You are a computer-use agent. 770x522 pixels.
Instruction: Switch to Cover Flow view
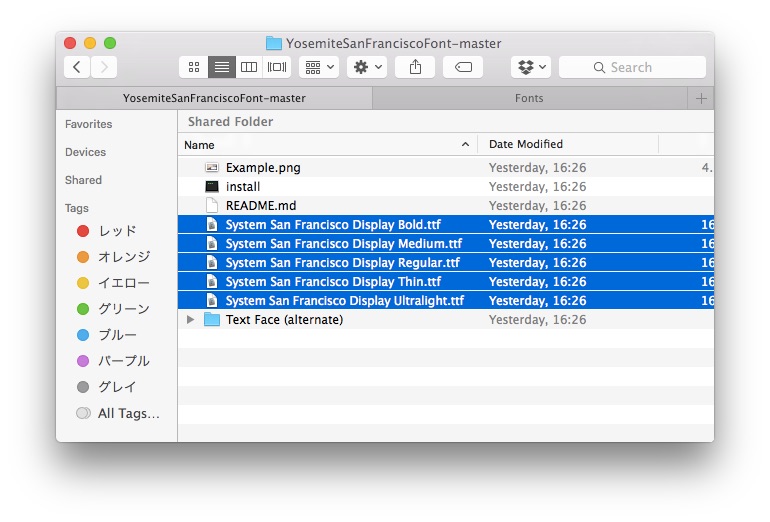277,67
